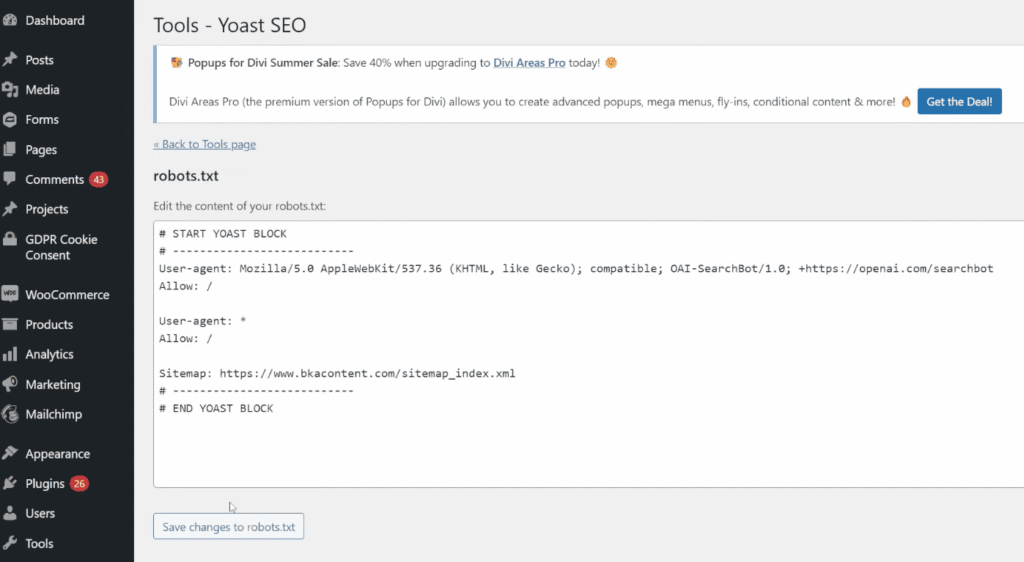
Task: Follow the Back to Tools page link
Action: [x=204, y=144]
